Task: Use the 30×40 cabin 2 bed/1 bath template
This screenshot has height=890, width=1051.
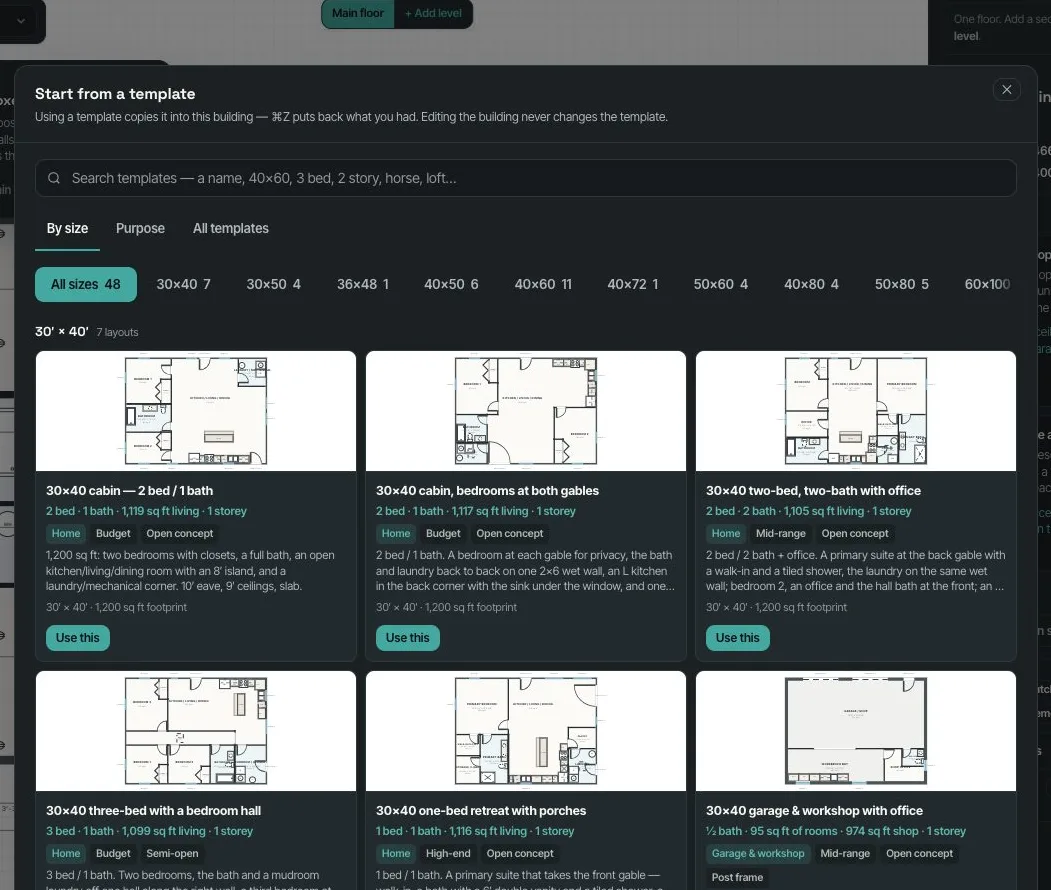Action: pos(78,637)
